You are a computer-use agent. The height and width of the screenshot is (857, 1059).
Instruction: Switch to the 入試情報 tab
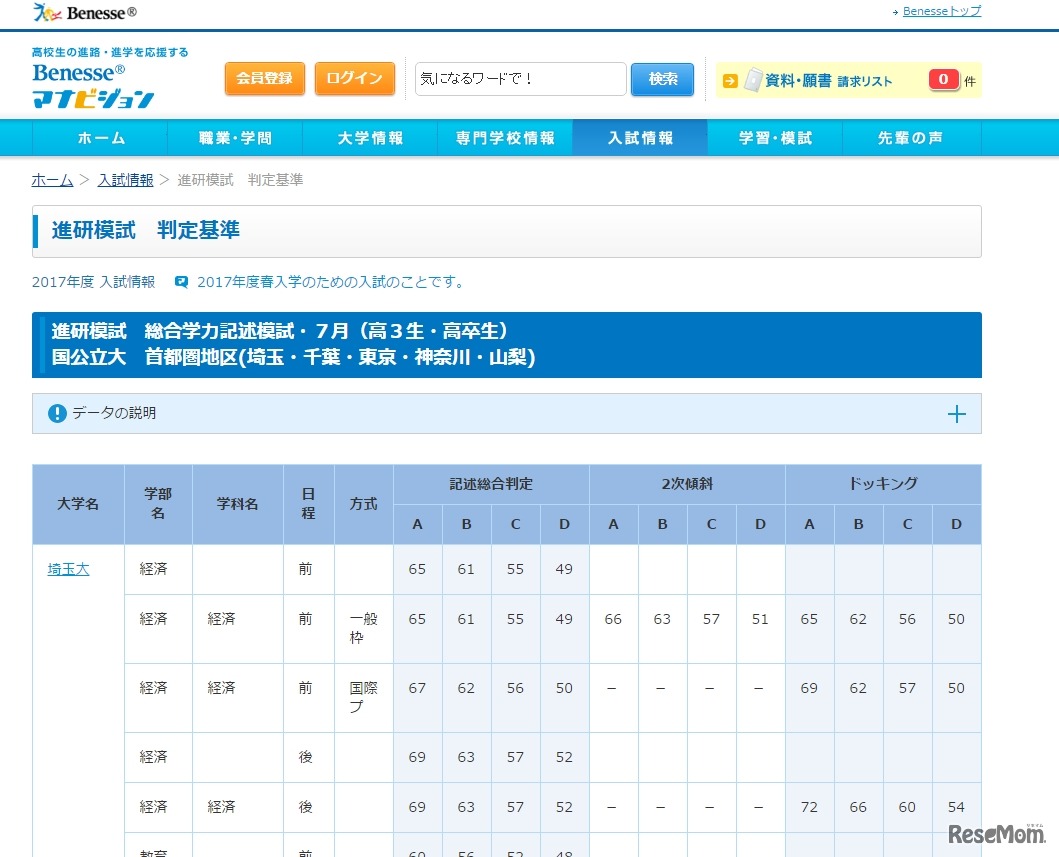[x=640, y=138]
